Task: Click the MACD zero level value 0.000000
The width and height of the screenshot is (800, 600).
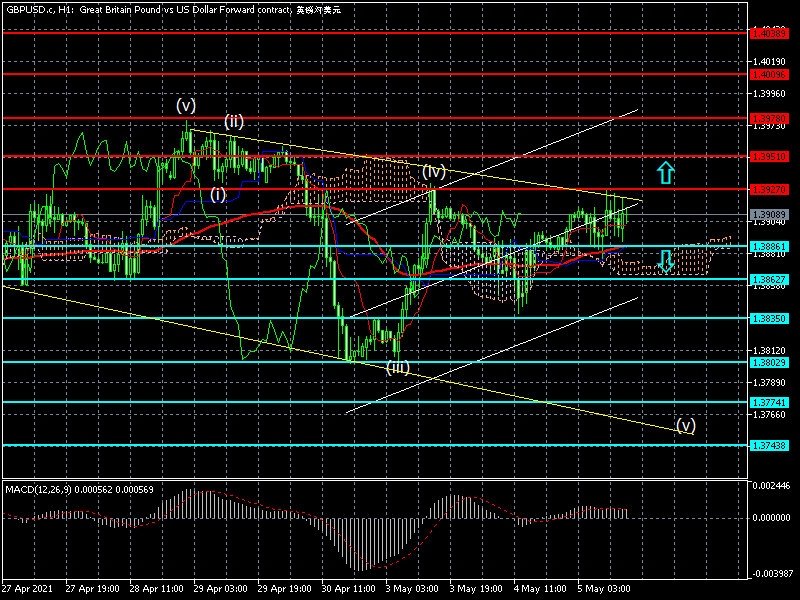Action: click(771, 518)
